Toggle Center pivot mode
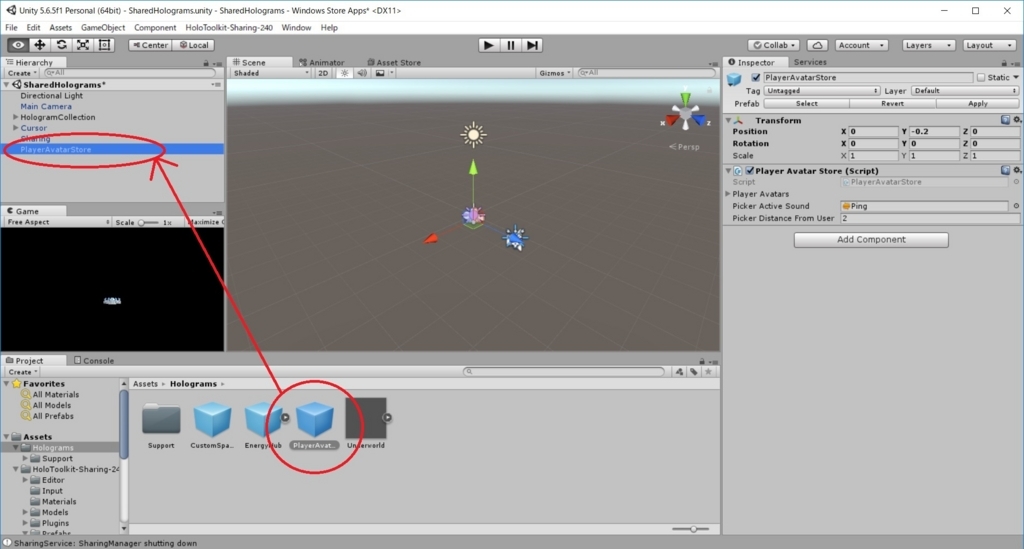Screen dimensions: 1024x549 150,45
